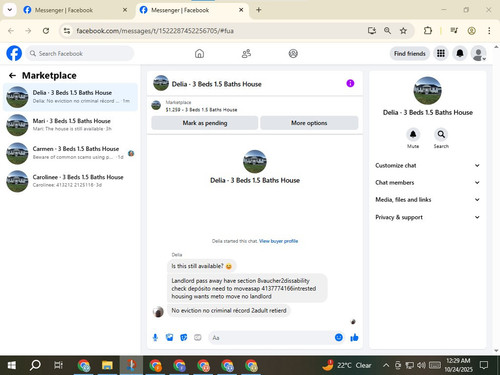The width and height of the screenshot is (500, 375).
Task: Click Delia listing thumbnail in right panel
Action: tap(427, 90)
